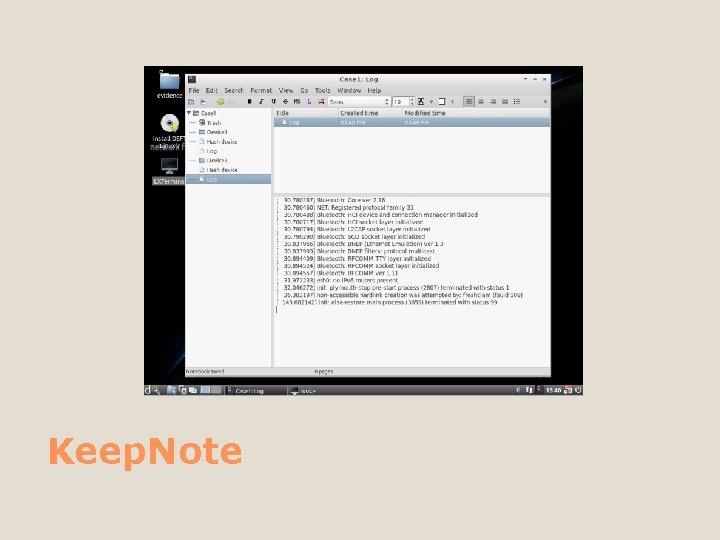Click the text color button

pyautogui.click(x=421, y=101)
